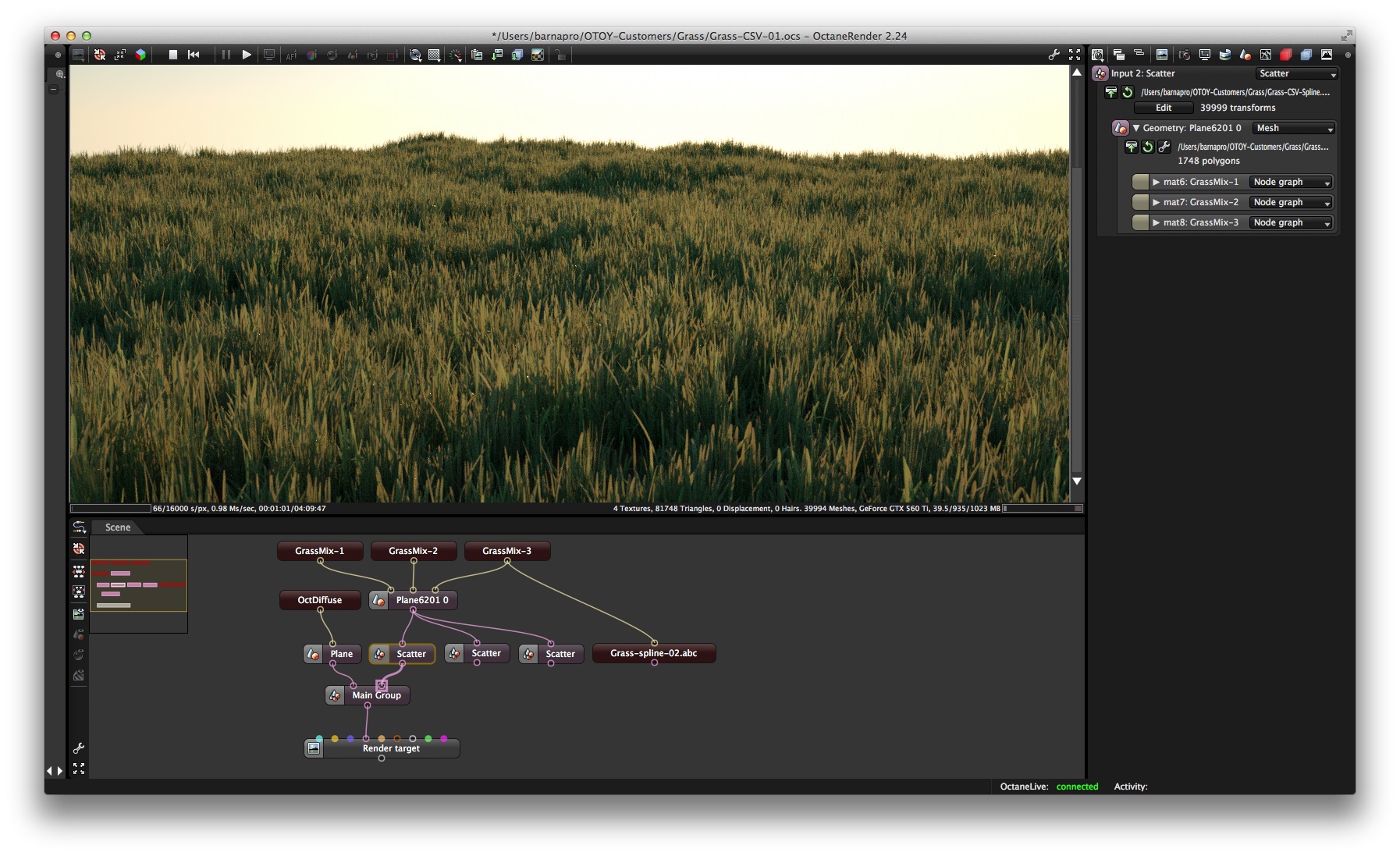Click the overlapping windows icon in inspector toolbar
This screenshot has width=1400, height=856.
pos(1119,55)
